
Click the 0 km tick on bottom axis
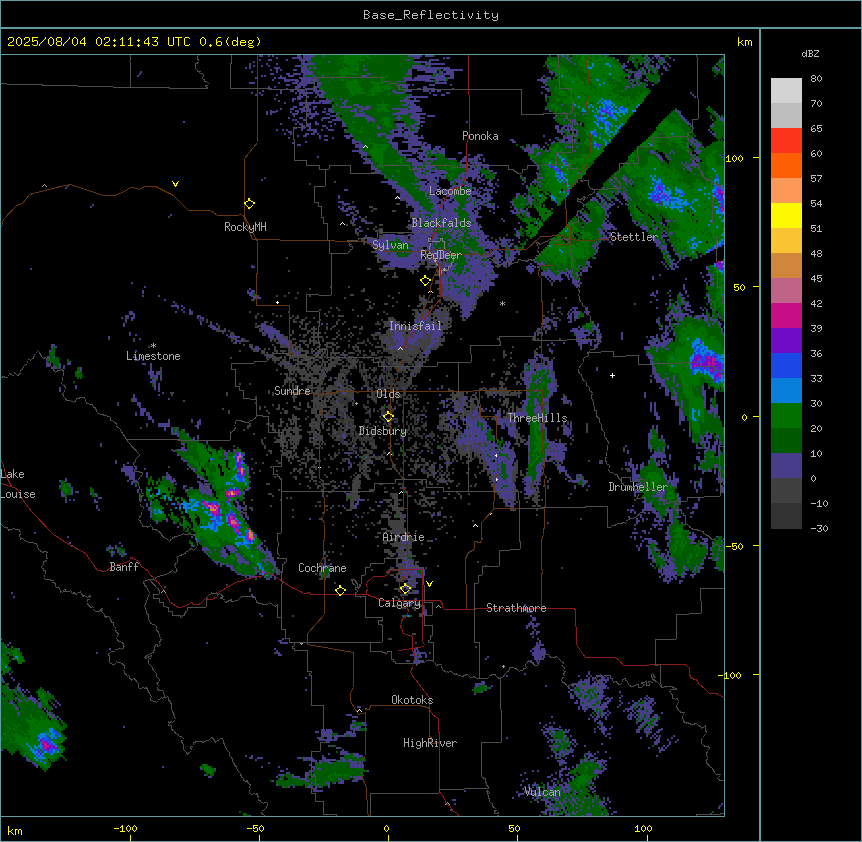pyautogui.click(x=386, y=828)
